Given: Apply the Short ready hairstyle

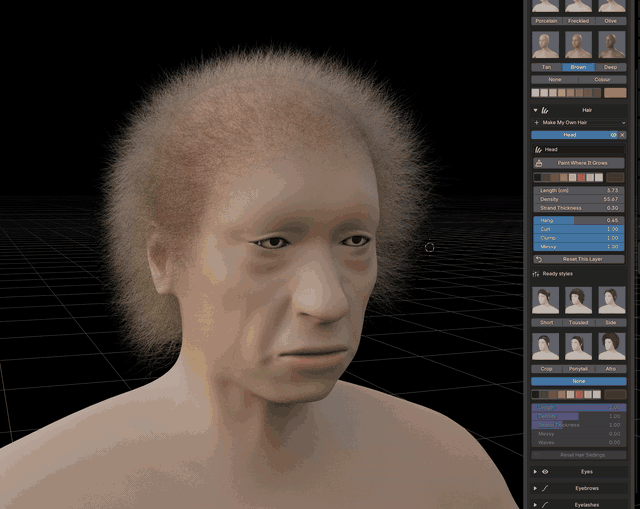Looking at the screenshot, I should tap(546, 322).
